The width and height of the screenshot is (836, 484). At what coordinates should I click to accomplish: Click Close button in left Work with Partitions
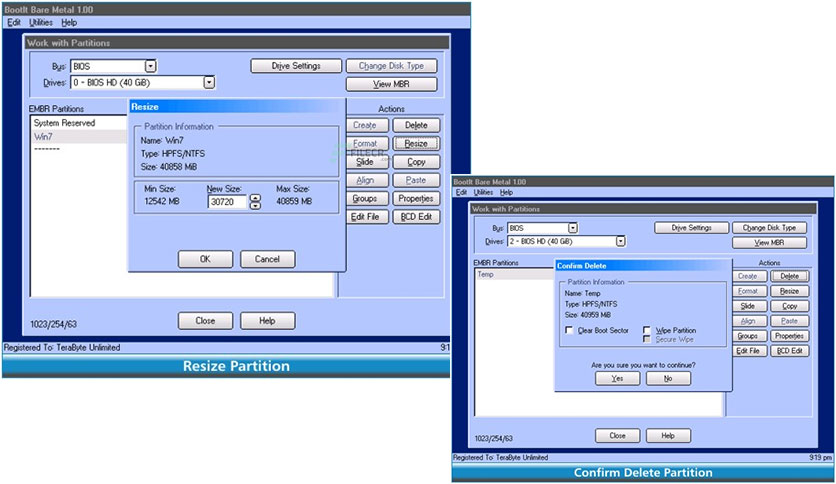click(205, 321)
